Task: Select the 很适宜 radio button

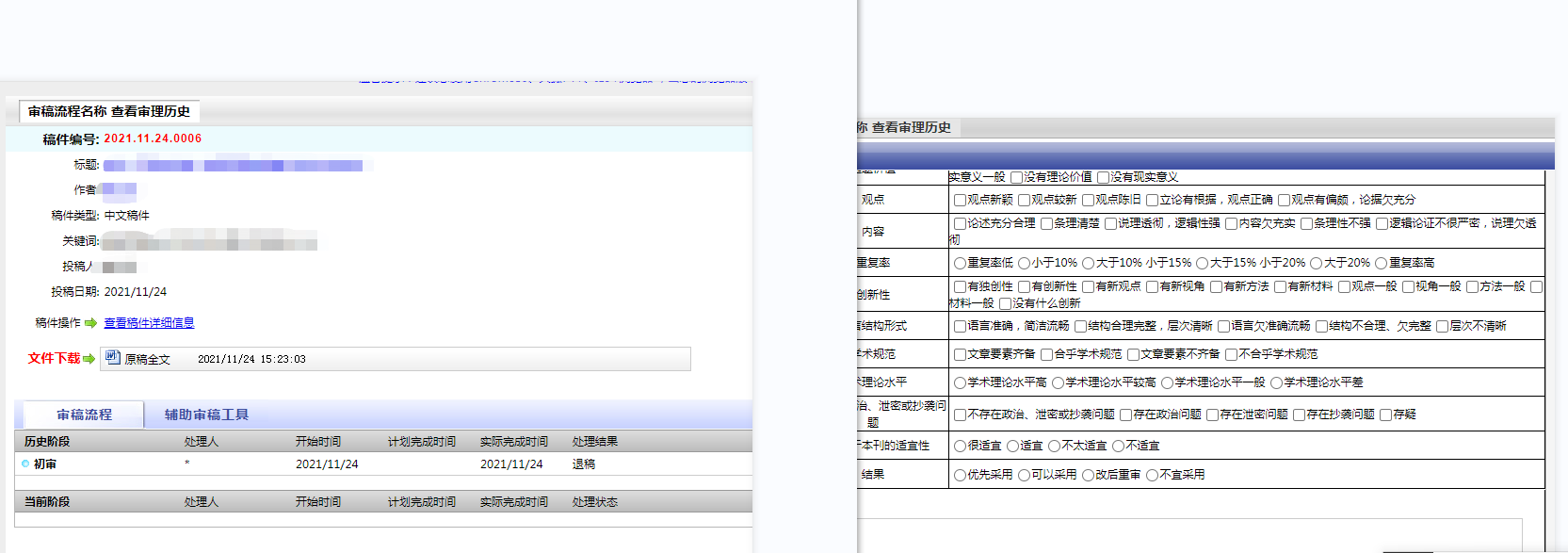Action: 960,446
